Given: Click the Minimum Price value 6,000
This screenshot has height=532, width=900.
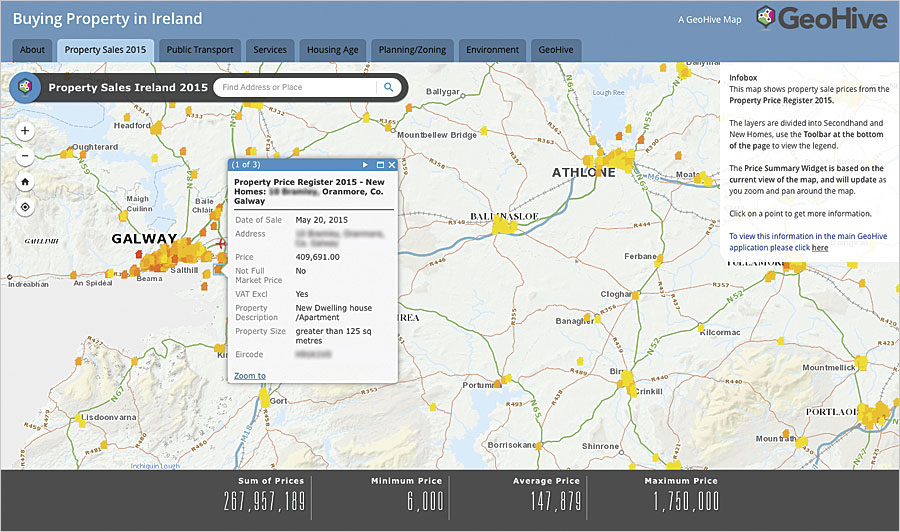Looking at the screenshot, I should pos(425,502).
